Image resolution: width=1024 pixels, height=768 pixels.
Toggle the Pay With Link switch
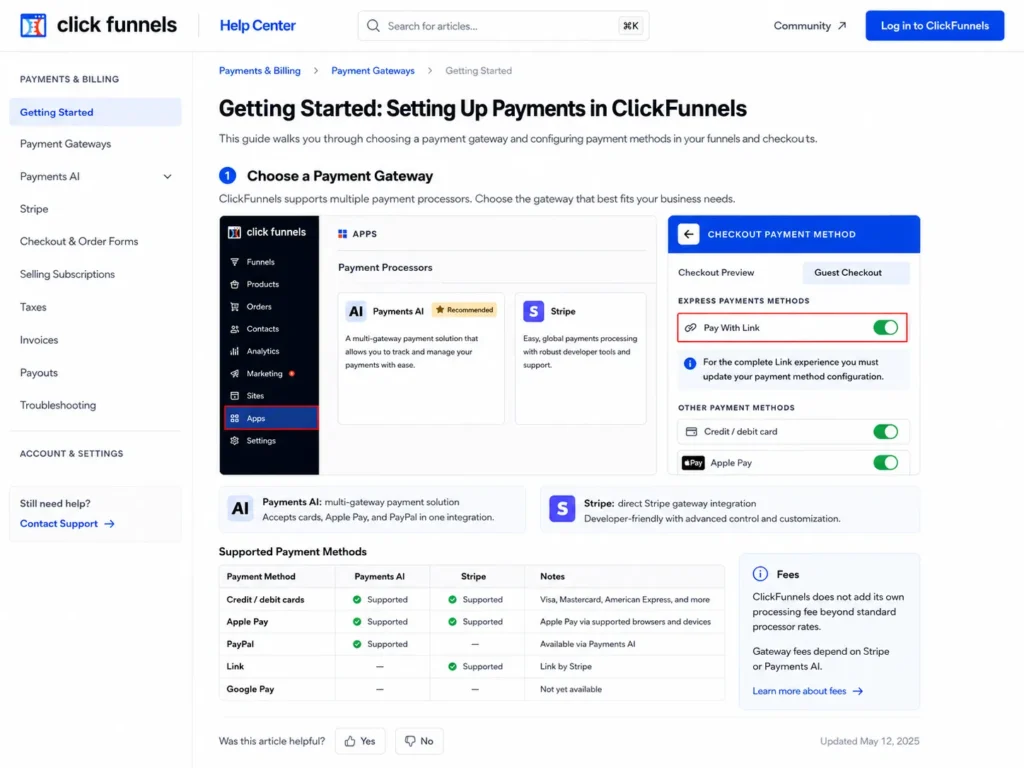[886, 328]
